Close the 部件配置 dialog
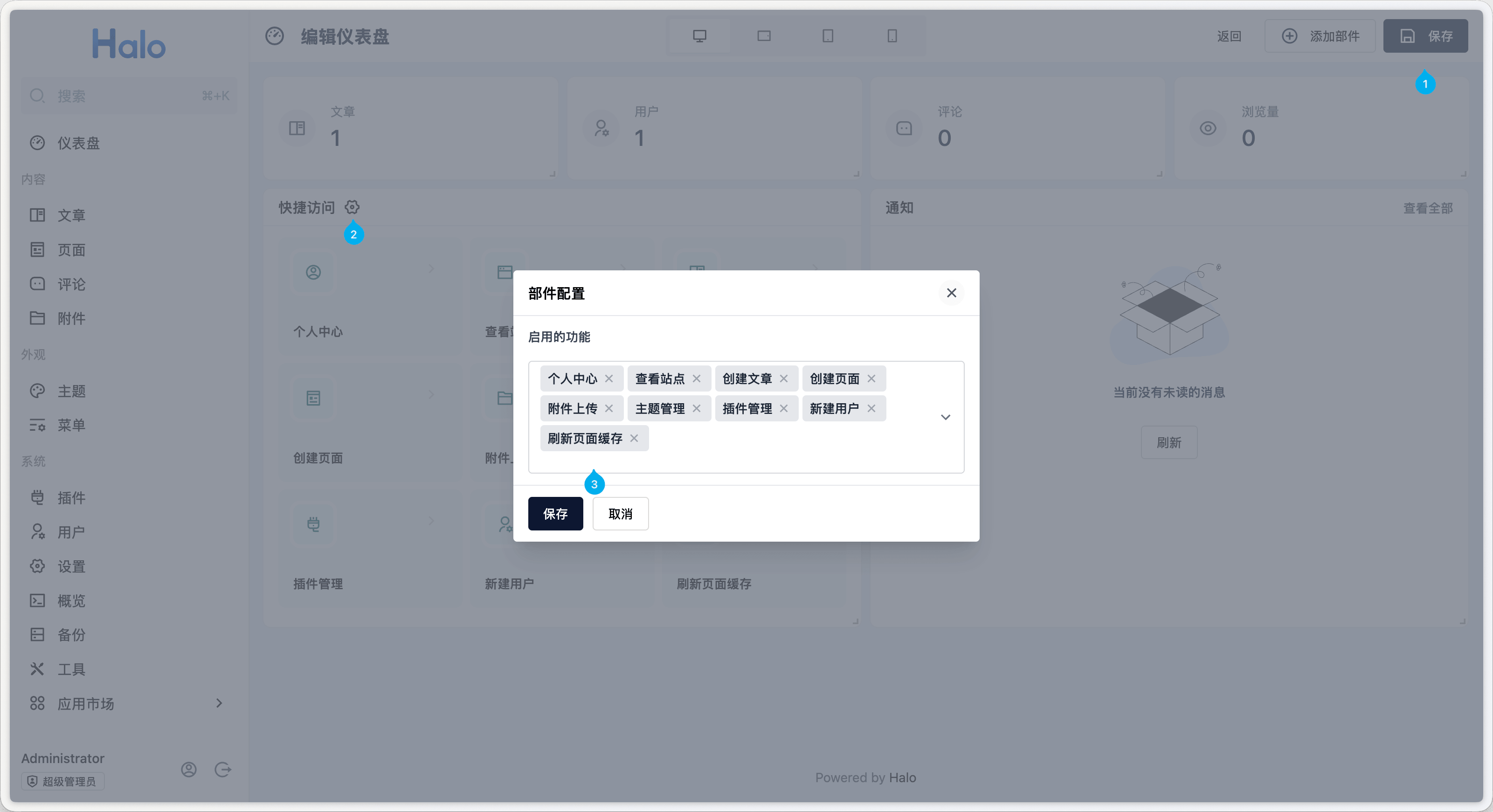The width and height of the screenshot is (1493, 812). point(951,293)
